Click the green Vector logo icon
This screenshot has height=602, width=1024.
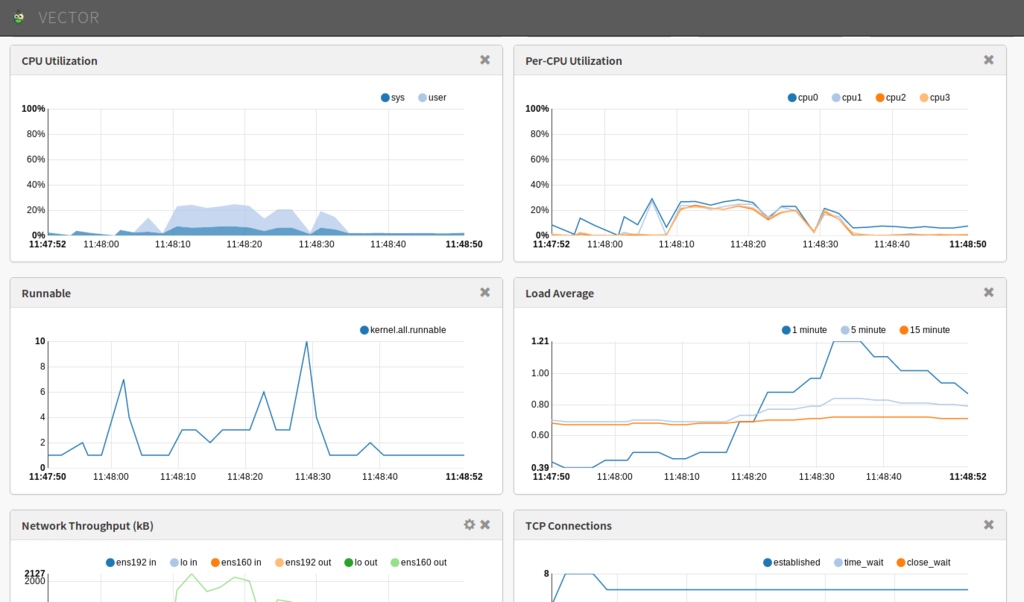pos(20,17)
